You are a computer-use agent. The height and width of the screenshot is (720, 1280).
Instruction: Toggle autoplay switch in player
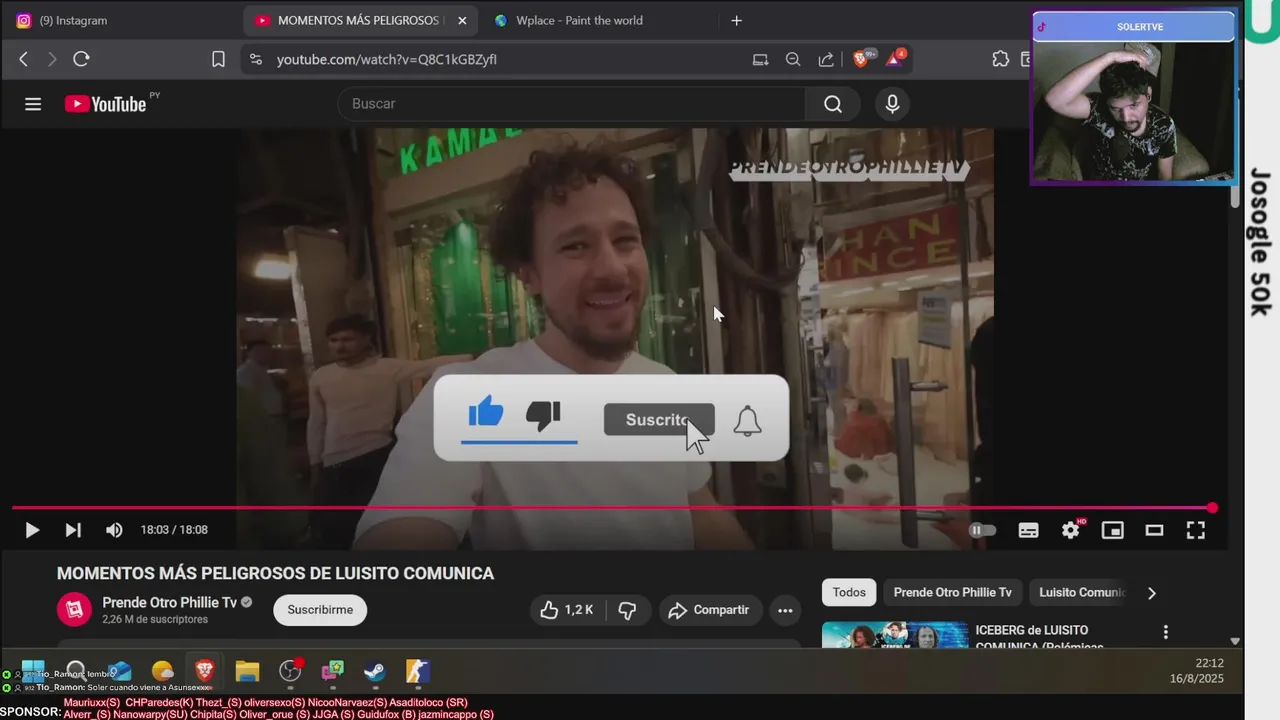983,530
